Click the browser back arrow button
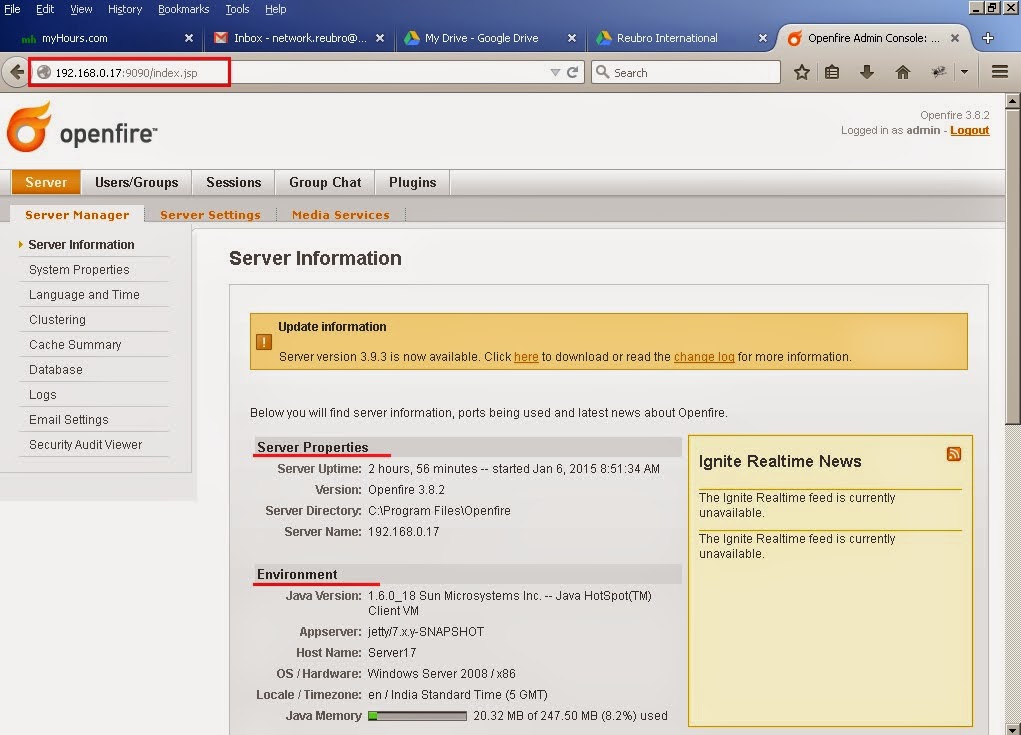 click(16, 72)
